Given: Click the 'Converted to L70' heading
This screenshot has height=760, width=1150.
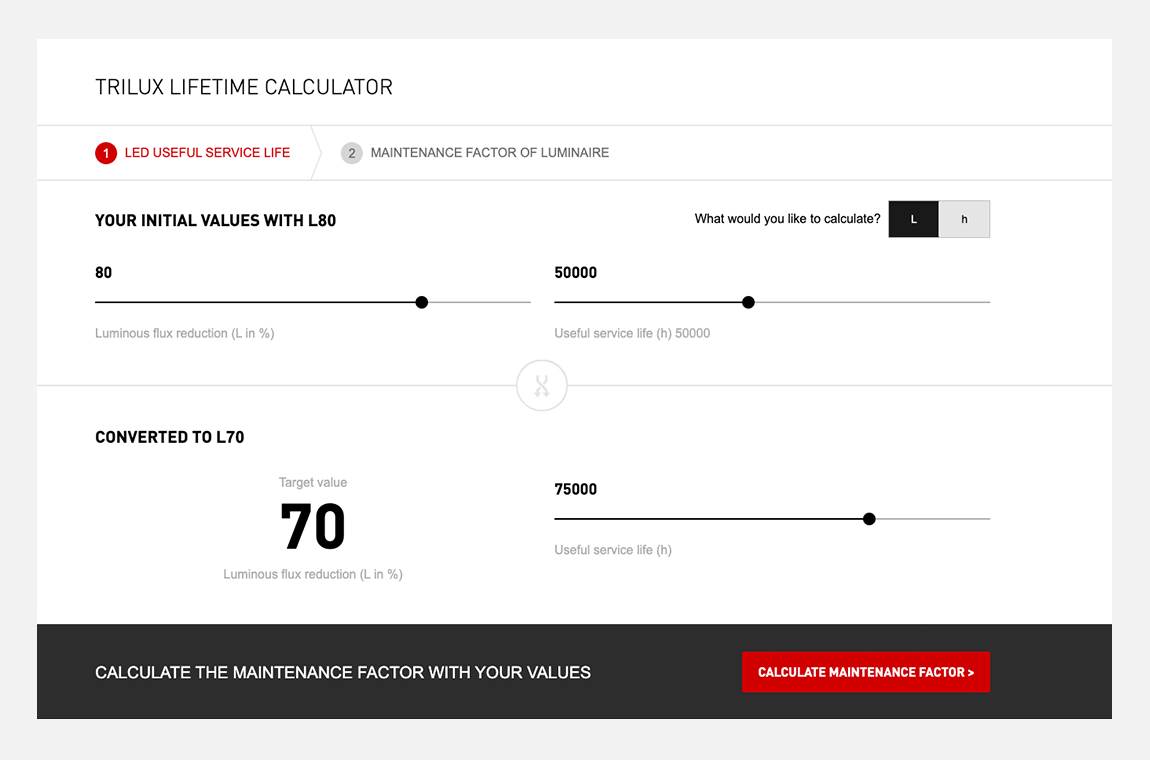Looking at the screenshot, I should click(169, 437).
